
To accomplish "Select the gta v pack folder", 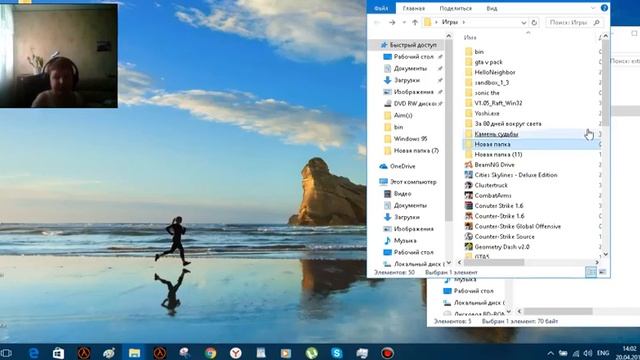I will (x=488, y=62).
